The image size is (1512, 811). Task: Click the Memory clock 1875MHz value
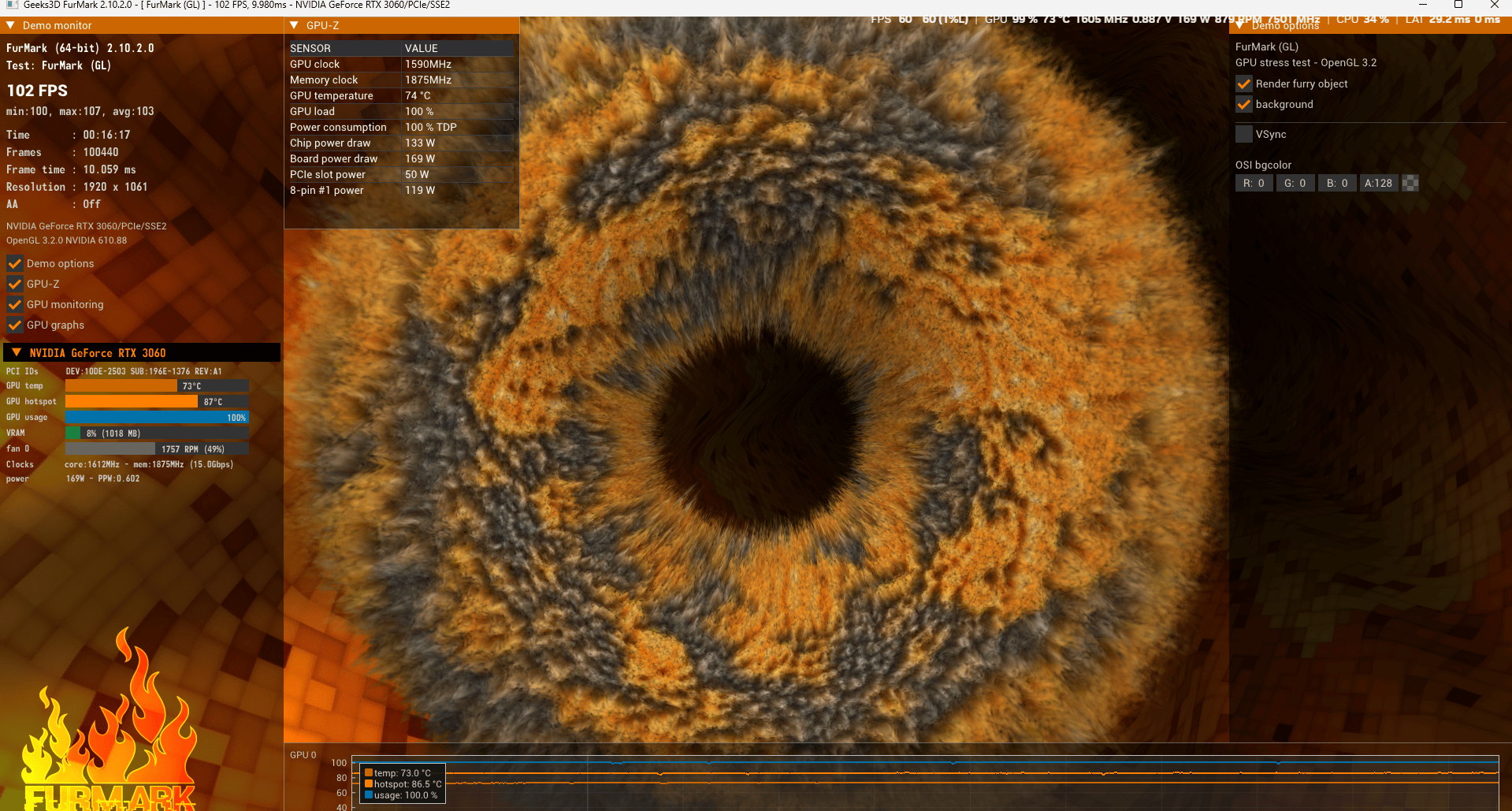[x=429, y=80]
